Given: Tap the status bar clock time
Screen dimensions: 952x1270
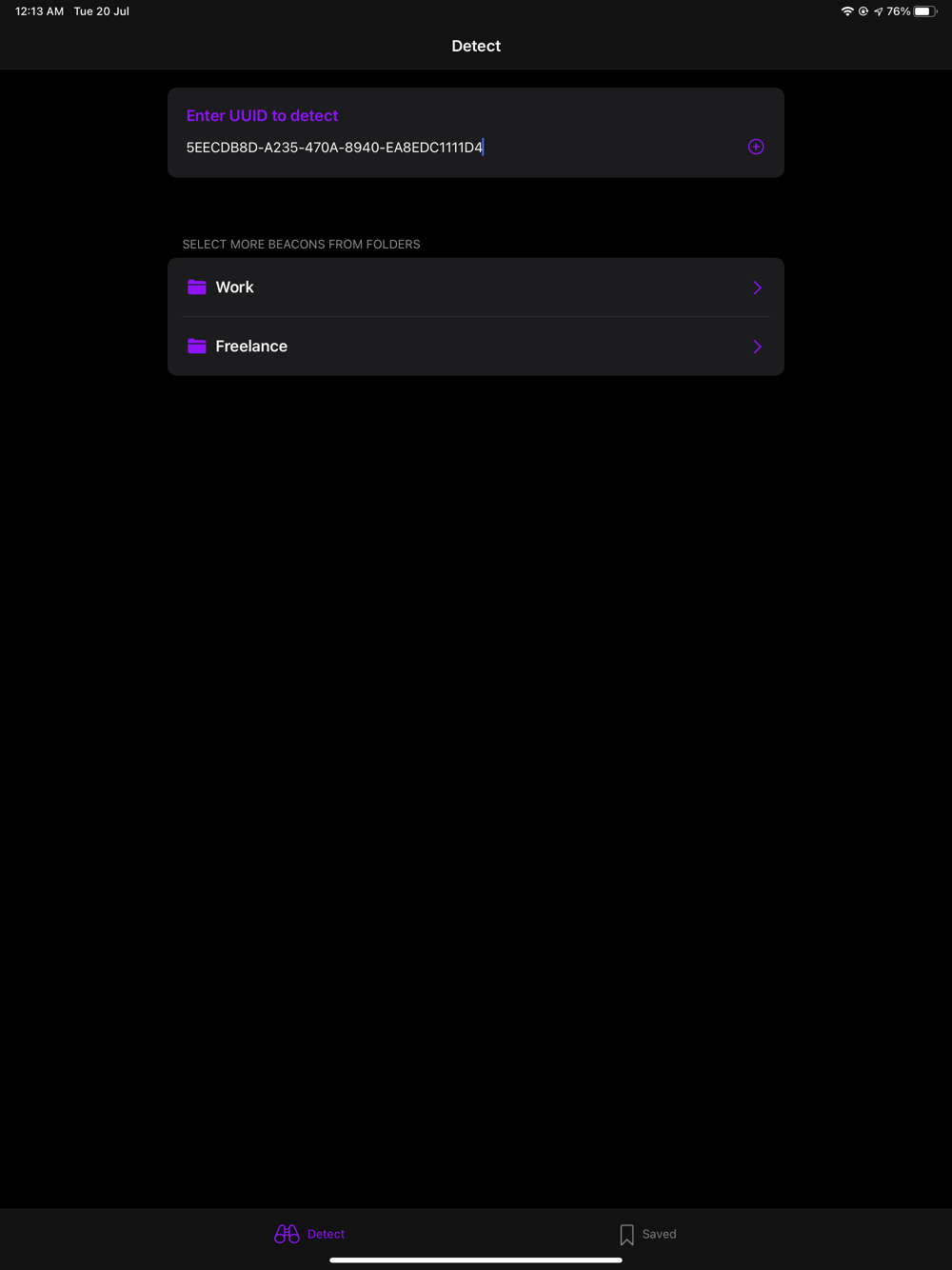Looking at the screenshot, I should pyautogui.click(x=39, y=11).
